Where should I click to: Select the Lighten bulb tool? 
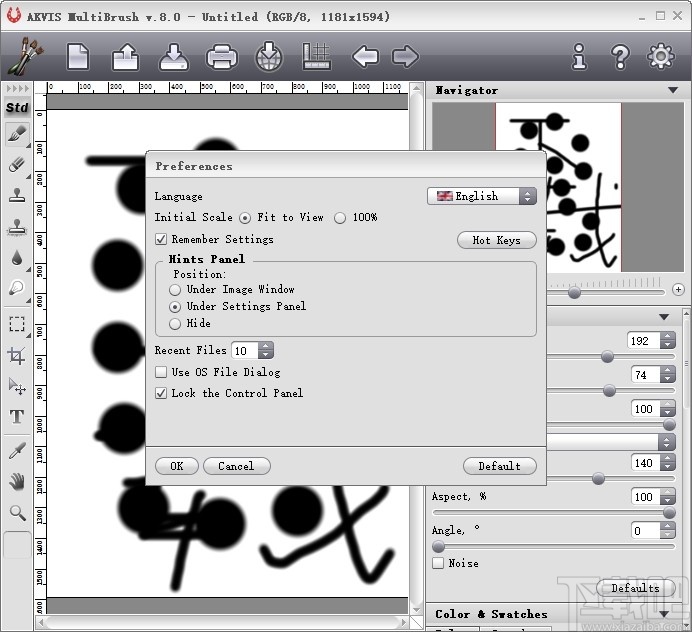(17, 288)
